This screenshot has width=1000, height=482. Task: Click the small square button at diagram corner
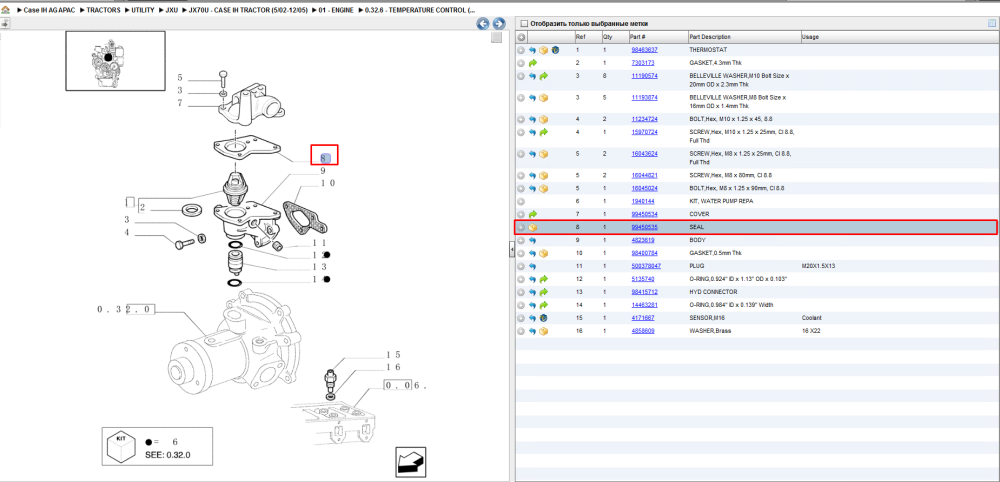pos(496,38)
